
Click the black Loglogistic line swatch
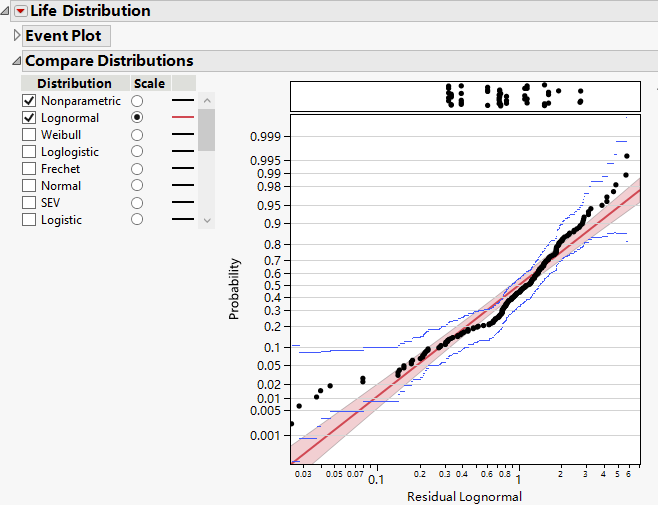pyautogui.click(x=183, y=151)
